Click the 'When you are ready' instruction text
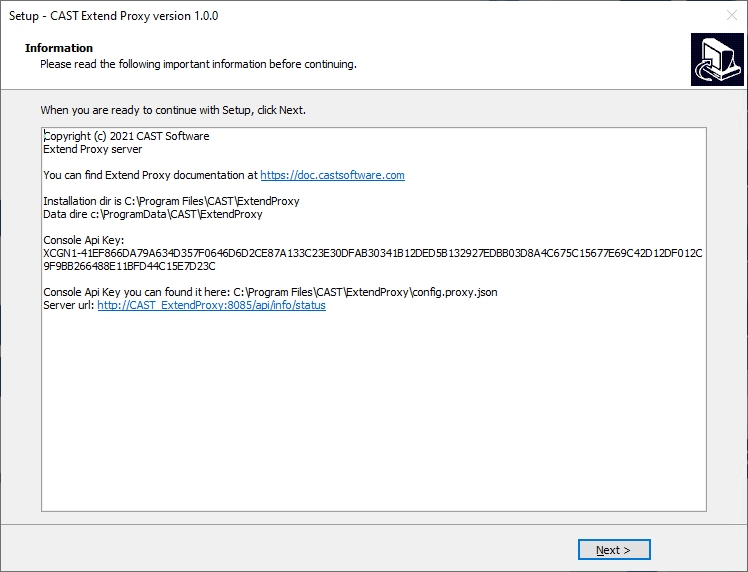 pyautogui.click(x=173, y=110)
